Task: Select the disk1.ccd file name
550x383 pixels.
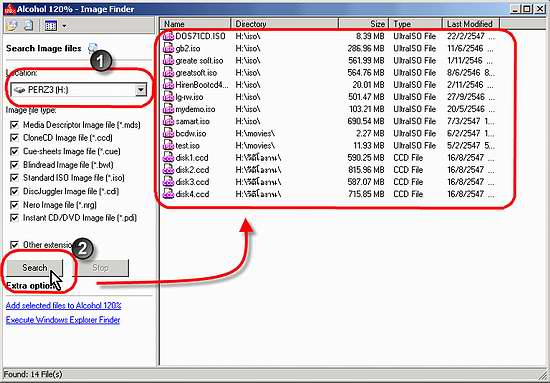Action: [x=192, y=157]
